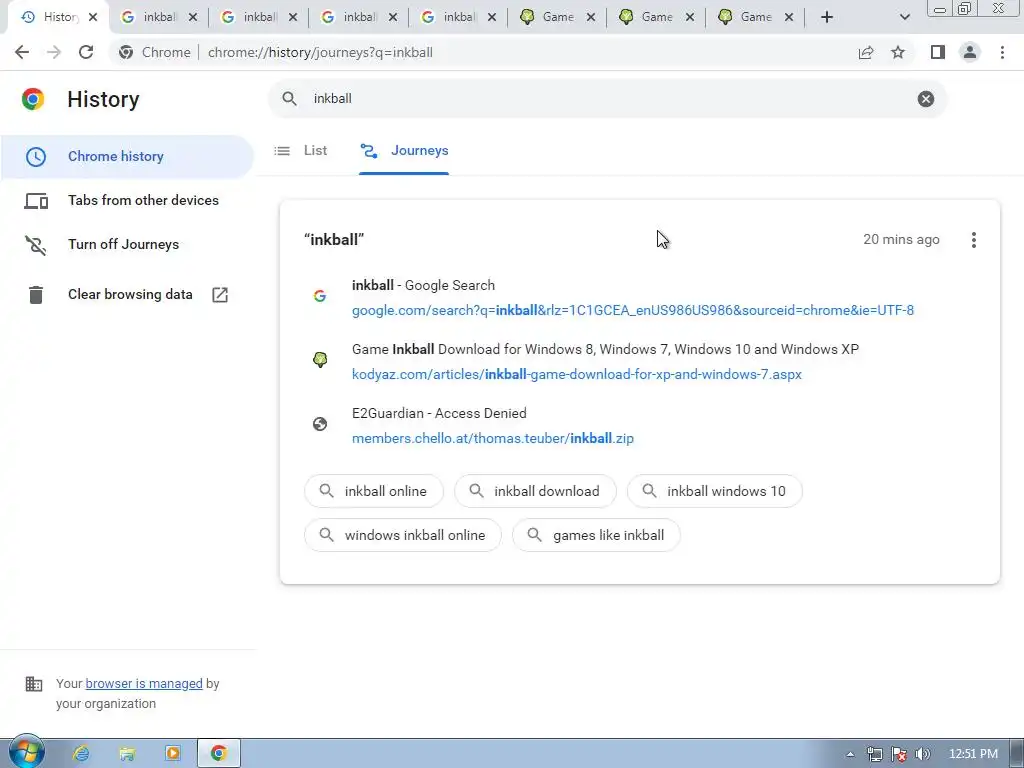Click the volume speaker tray icon
The image size is (1024, 768).
tap(922, 754)
